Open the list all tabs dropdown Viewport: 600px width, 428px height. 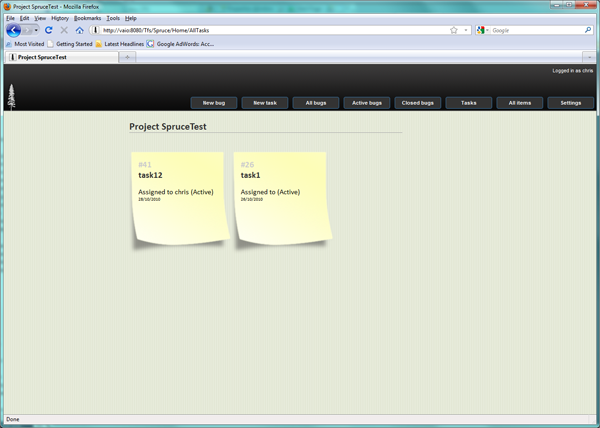[x=589, y=57]
